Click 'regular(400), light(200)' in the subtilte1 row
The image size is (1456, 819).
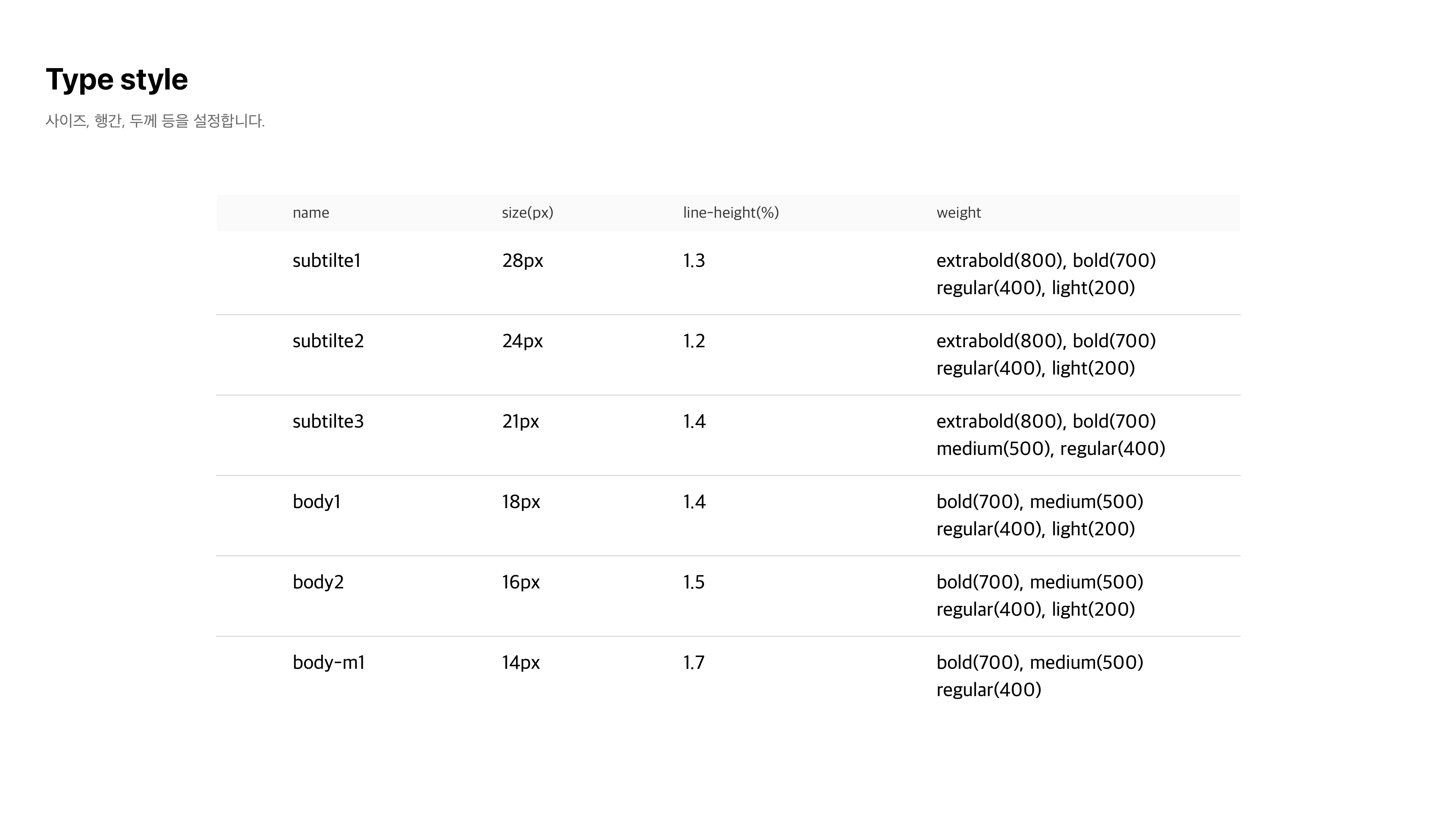tap(1036, 288)
